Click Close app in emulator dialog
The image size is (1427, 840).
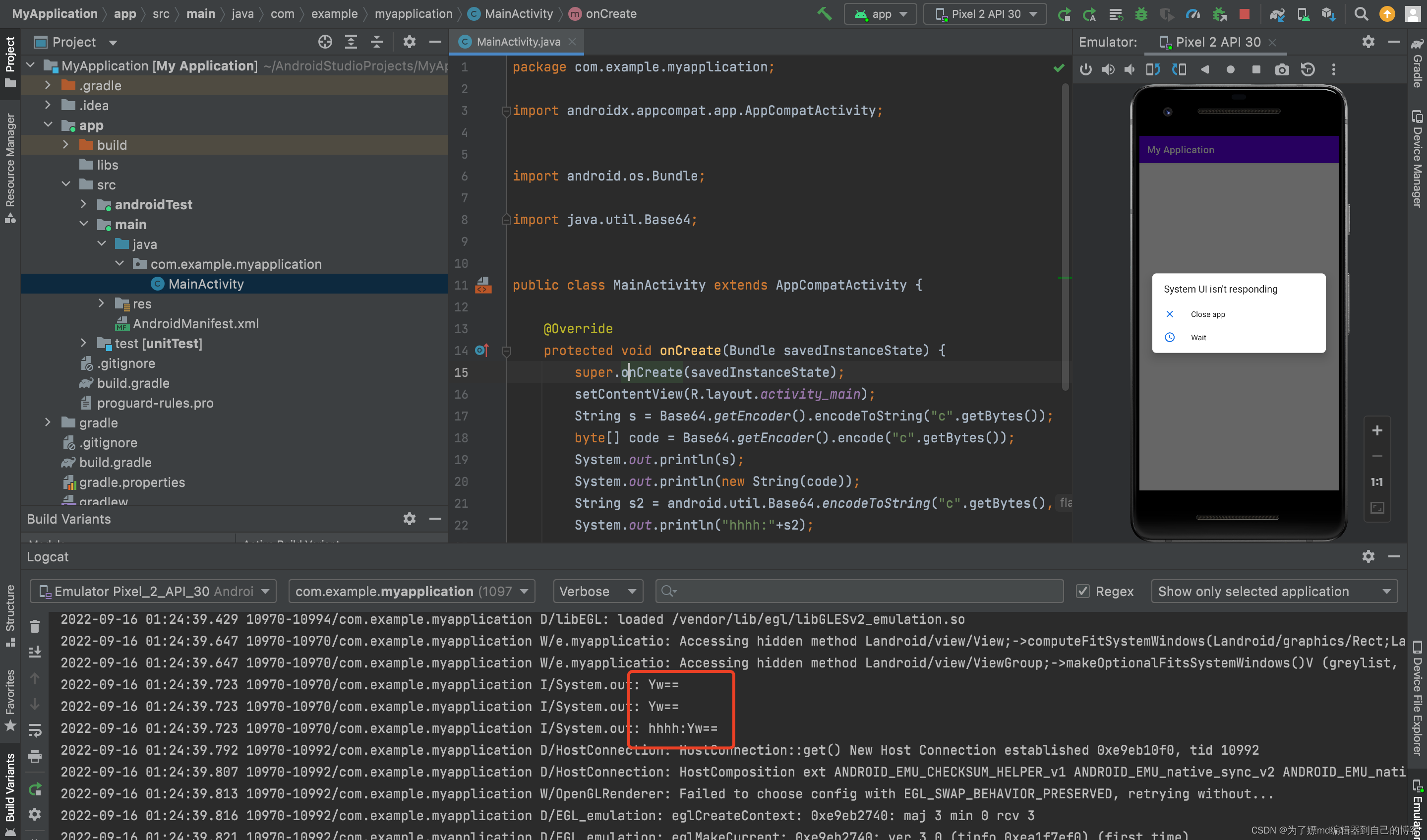1207,314
